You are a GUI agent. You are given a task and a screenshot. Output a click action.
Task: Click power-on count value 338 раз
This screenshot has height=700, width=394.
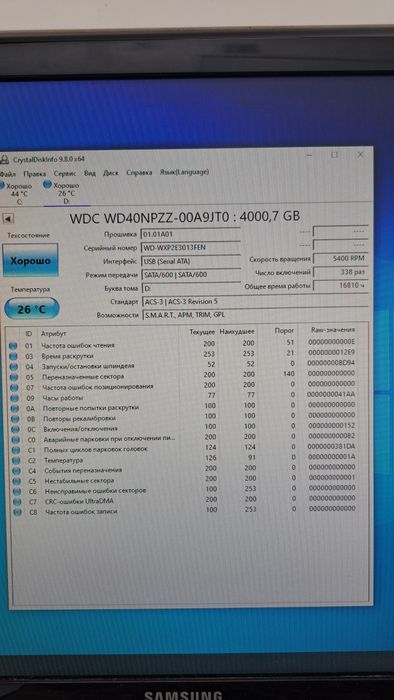pyautogui.click(x=341, y=272)
